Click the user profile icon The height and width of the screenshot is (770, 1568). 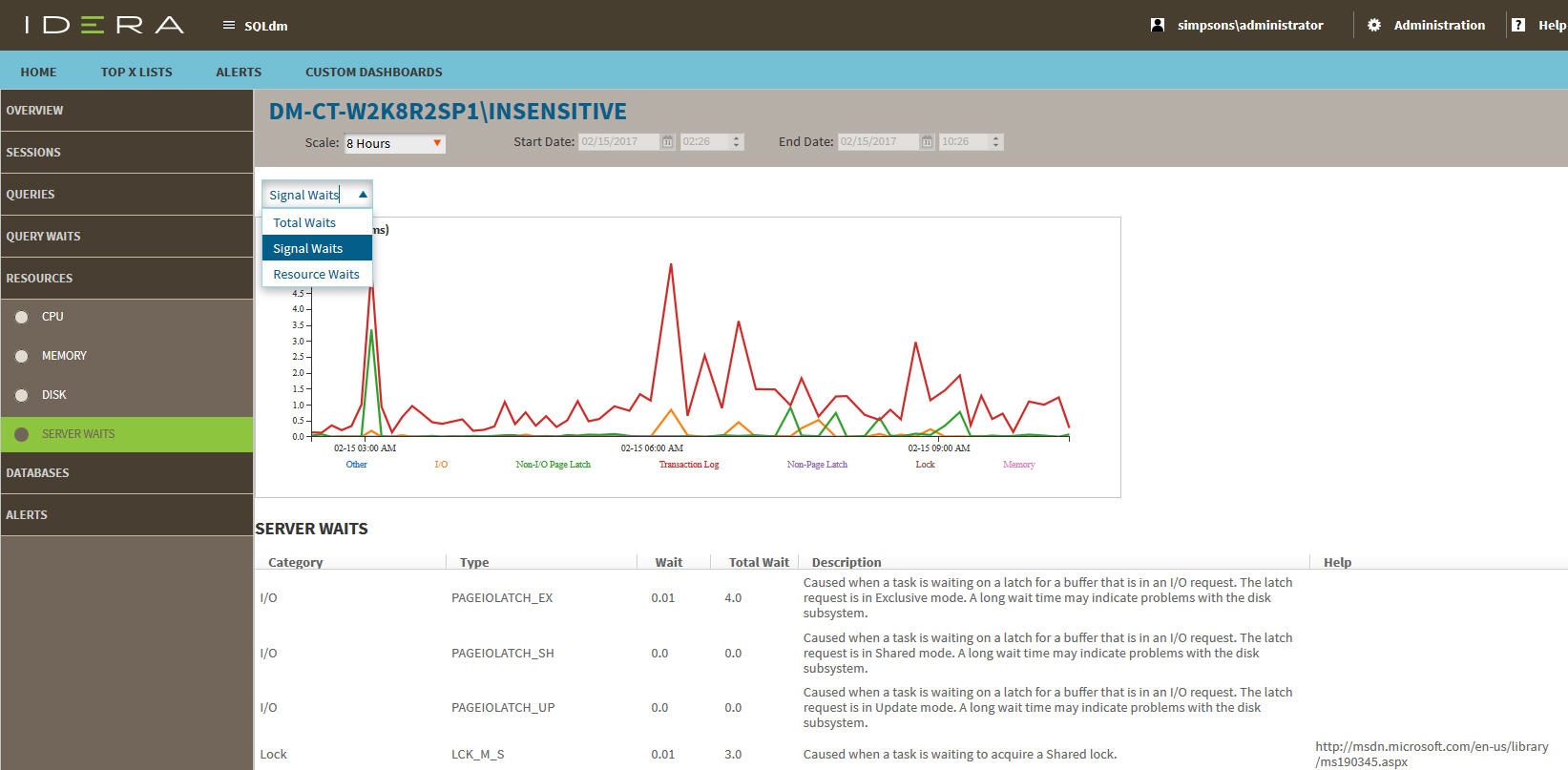pos(1158,26)
